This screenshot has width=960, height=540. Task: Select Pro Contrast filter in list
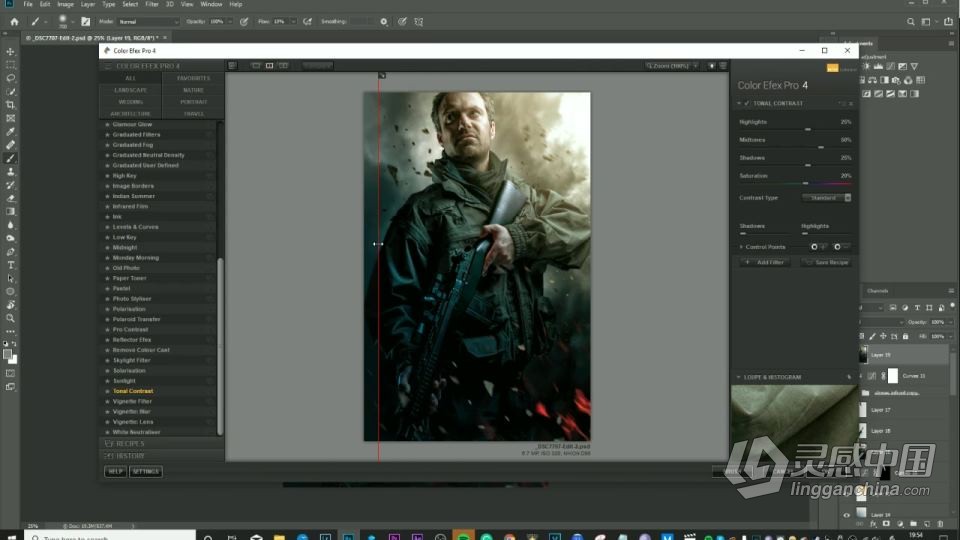pyautogui.click(x=130, y=329)
